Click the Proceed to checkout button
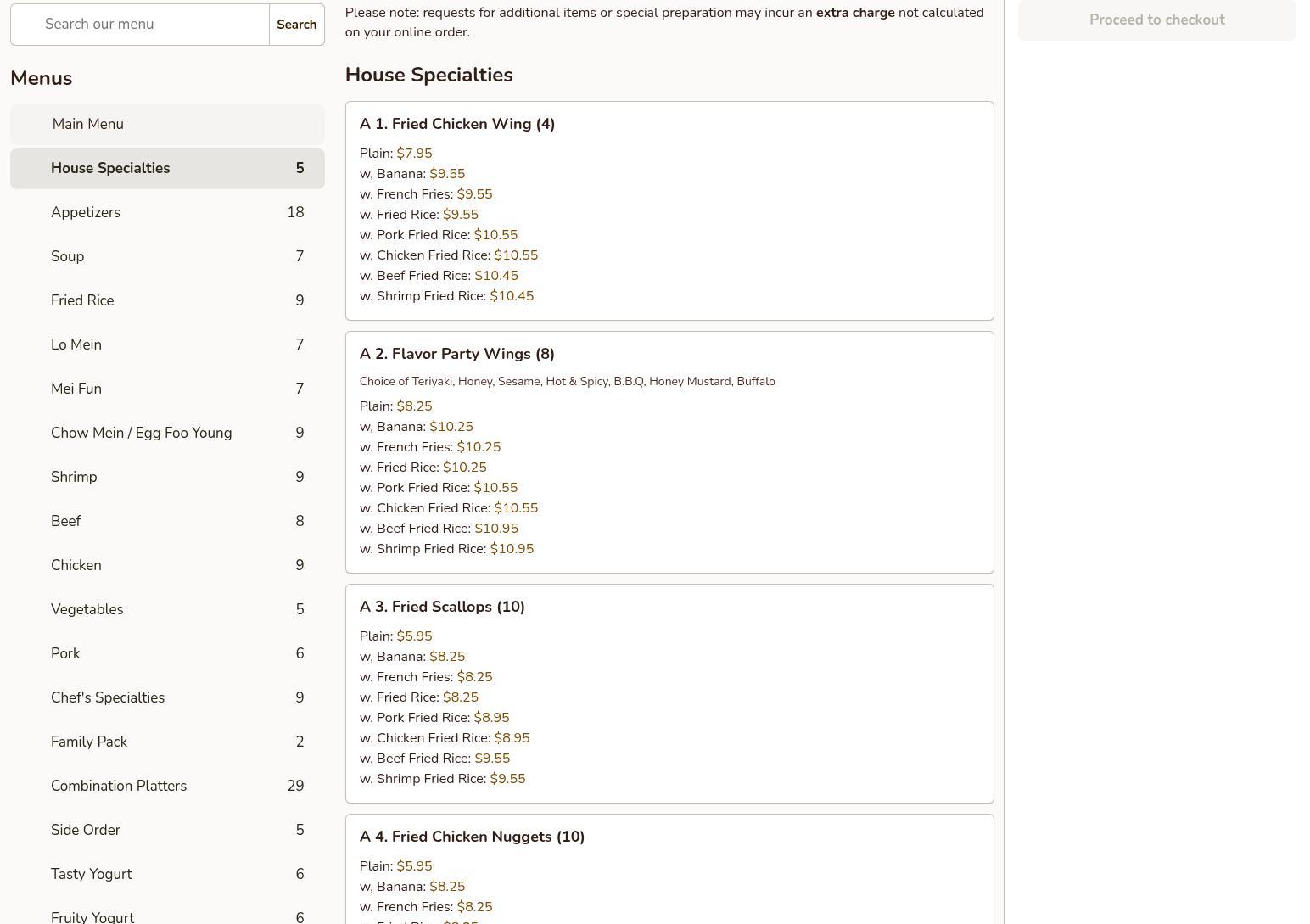 (x=1156, y=20)
